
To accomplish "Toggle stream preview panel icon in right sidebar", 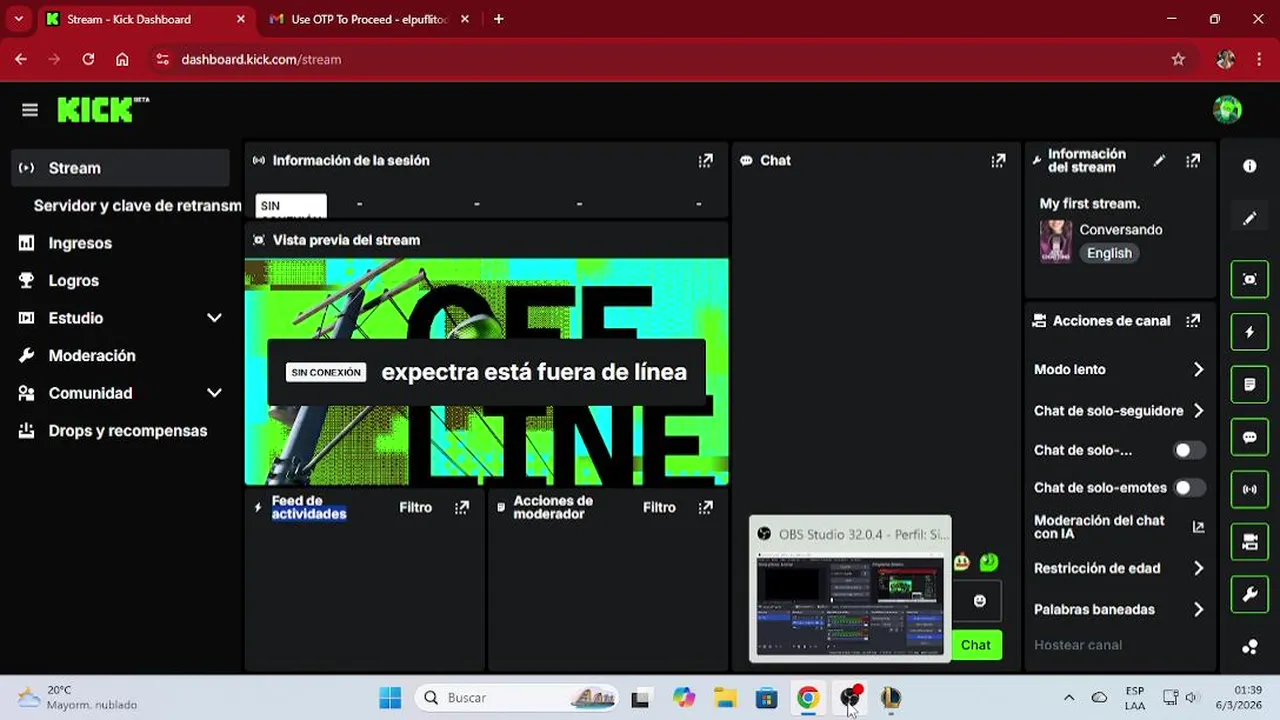I will 1249,279.
